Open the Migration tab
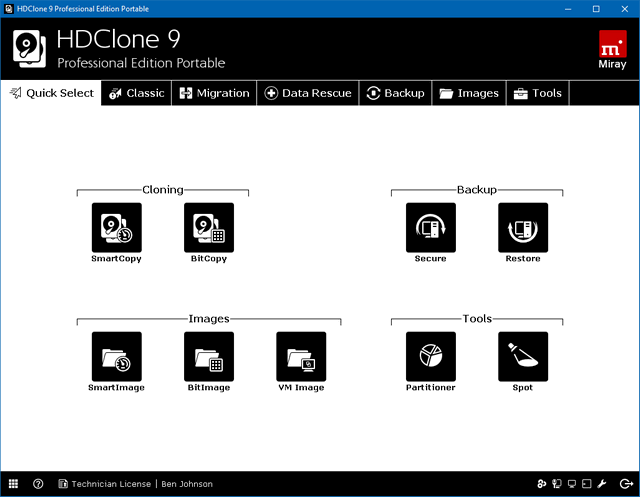 click(214, 93)
